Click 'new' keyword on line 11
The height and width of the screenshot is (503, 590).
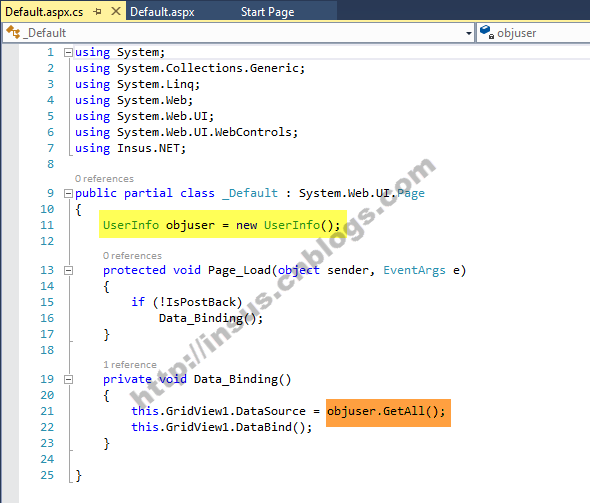coord(246,225)
